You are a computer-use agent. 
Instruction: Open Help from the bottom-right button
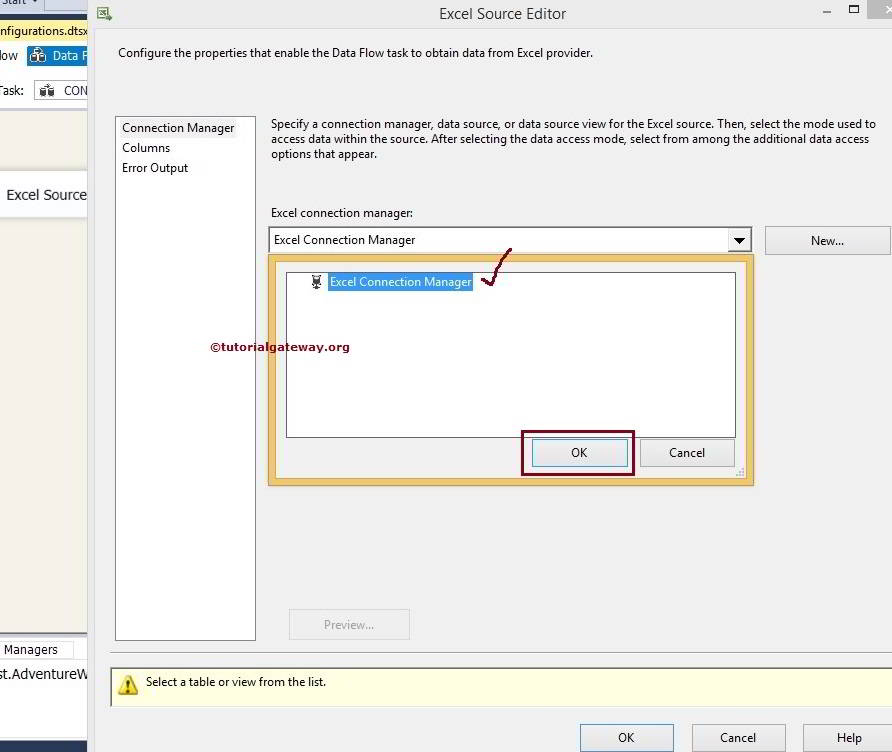[x=847, y=738]
